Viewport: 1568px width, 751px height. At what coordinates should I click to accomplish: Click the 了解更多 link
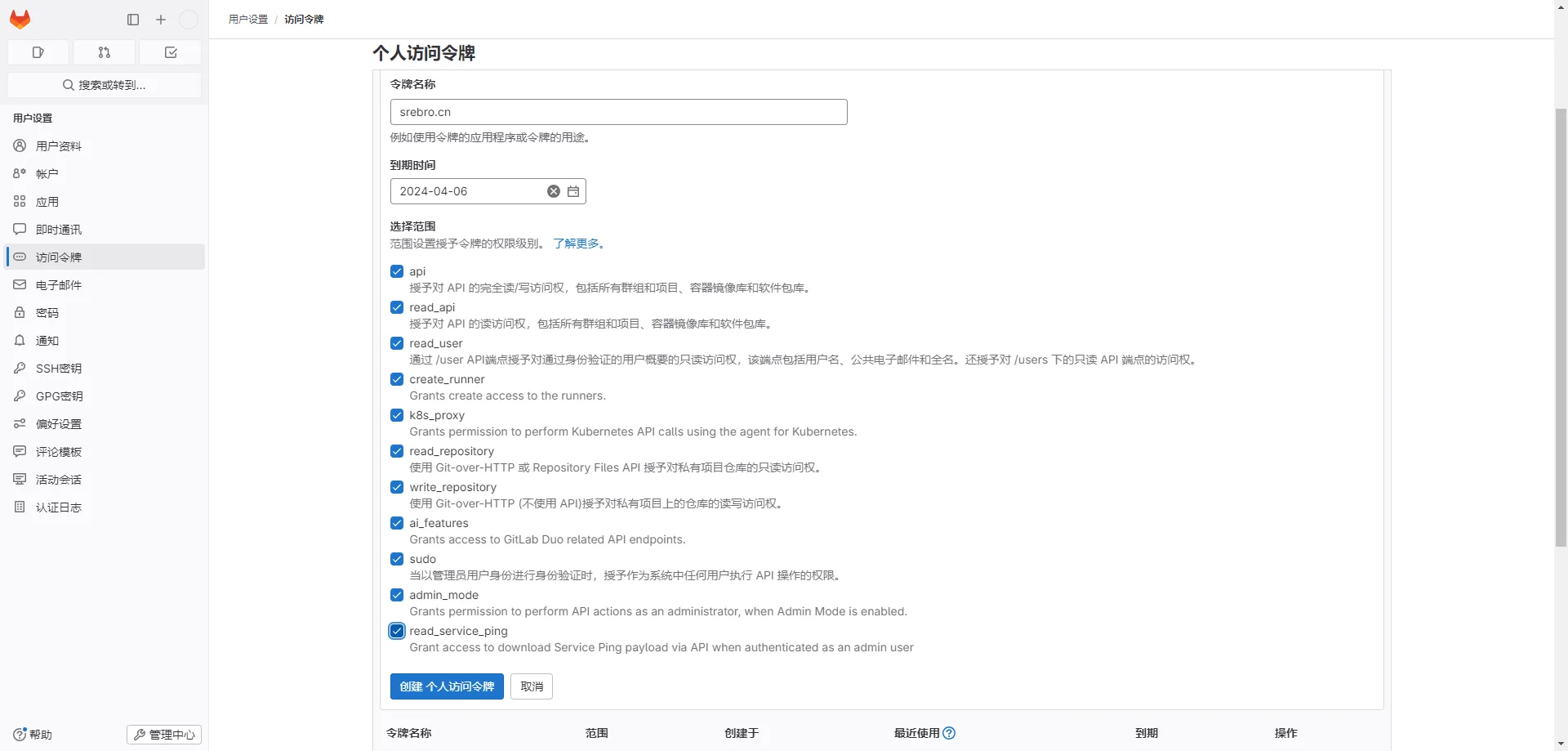pos(577,244)
